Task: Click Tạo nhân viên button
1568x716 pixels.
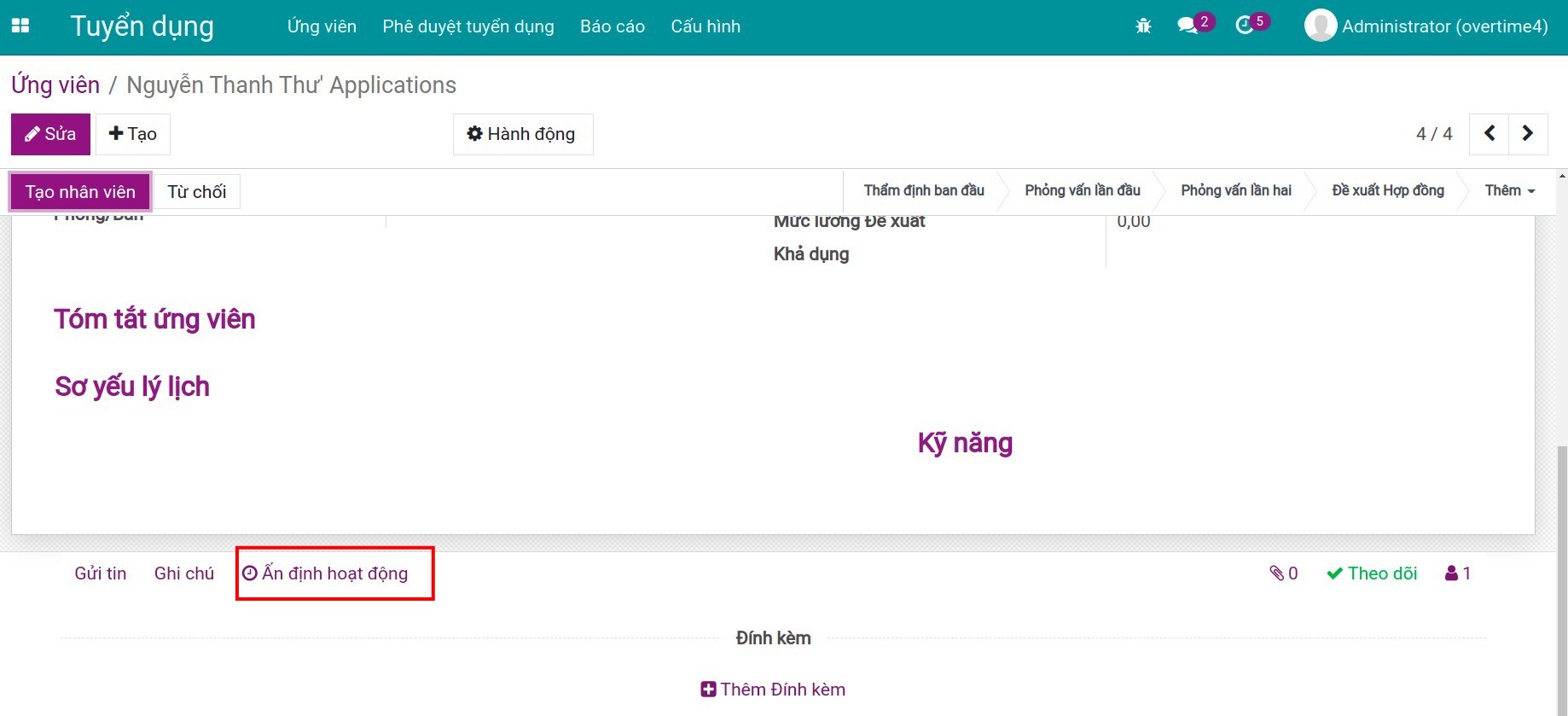Action: 80,192
